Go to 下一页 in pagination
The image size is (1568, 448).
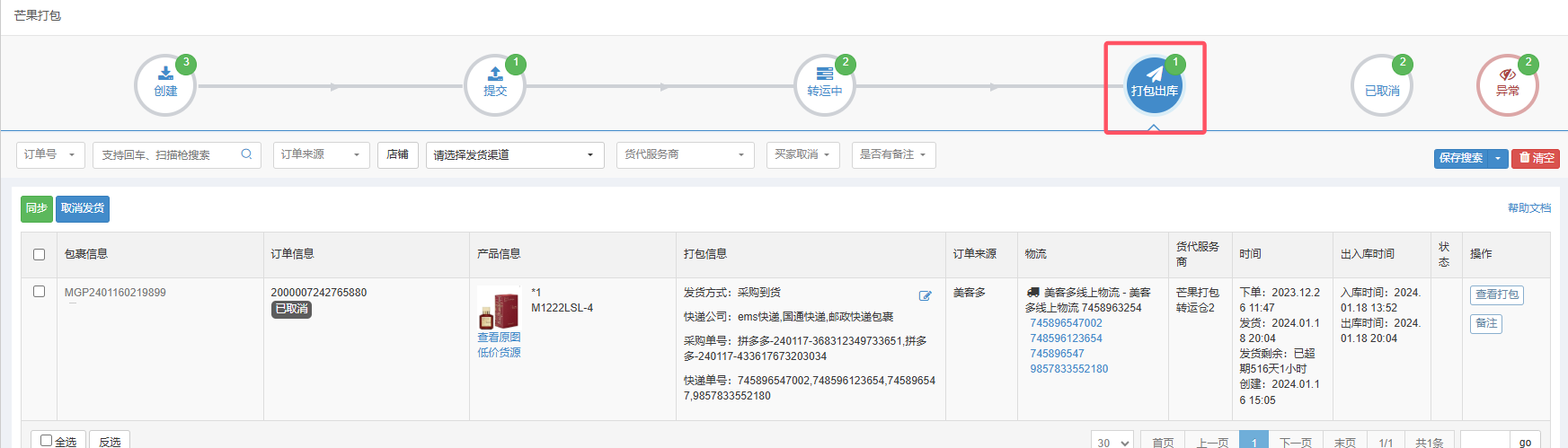(x=1295, y=442)
